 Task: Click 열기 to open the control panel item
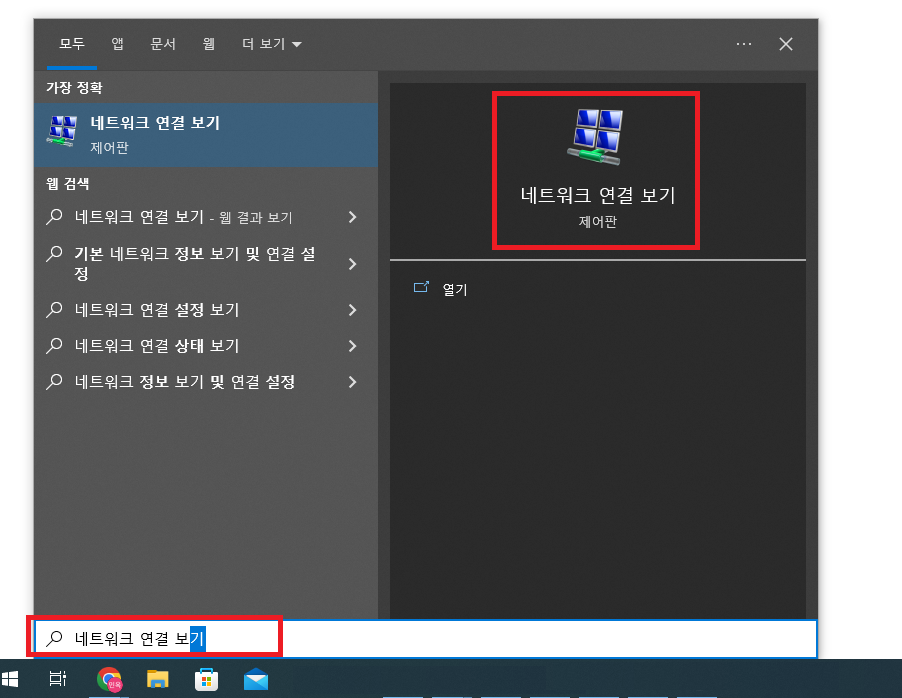(x=454, y=290)
